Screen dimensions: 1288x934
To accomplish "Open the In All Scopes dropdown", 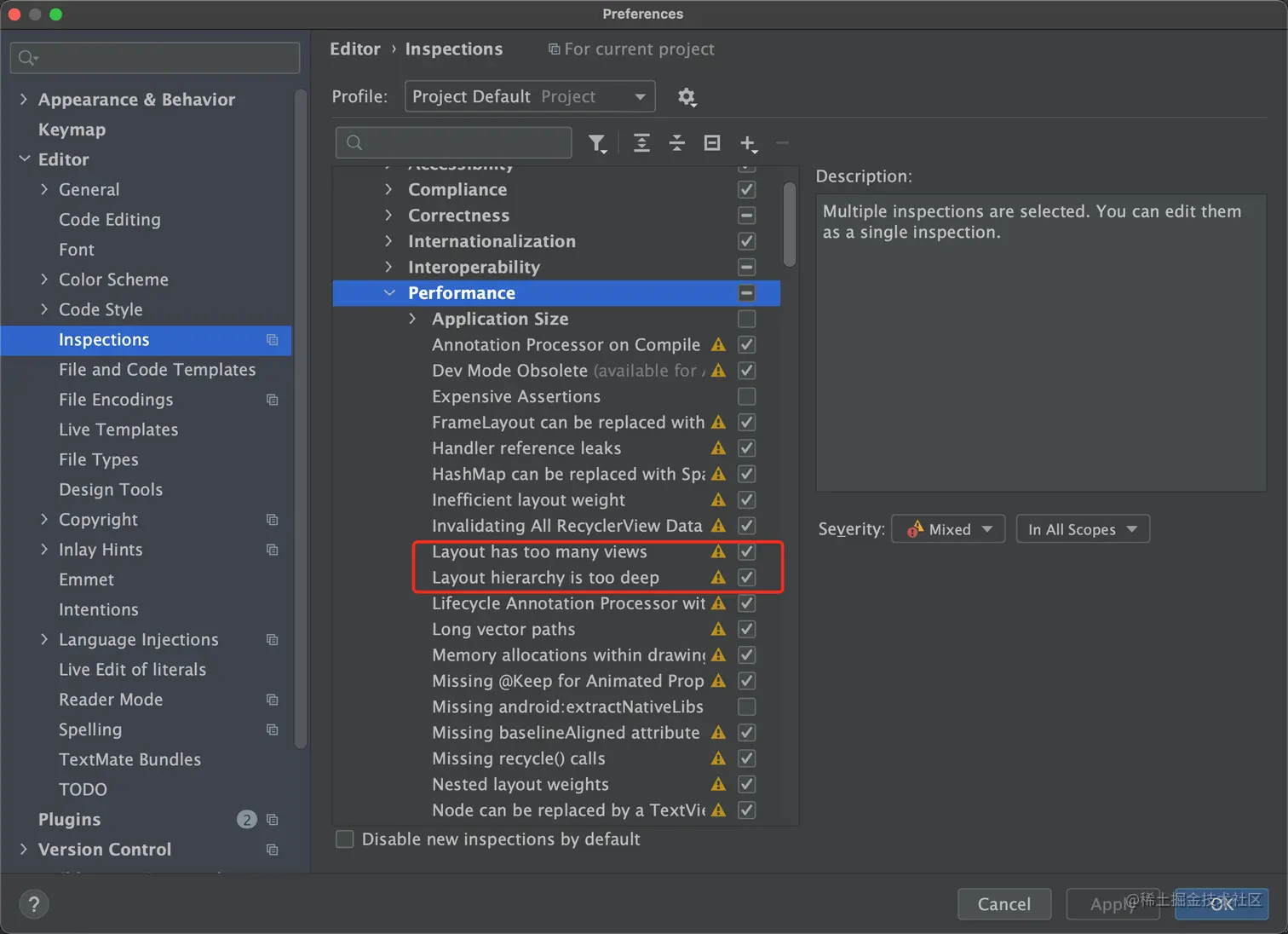I will [x=1083, y=529].
